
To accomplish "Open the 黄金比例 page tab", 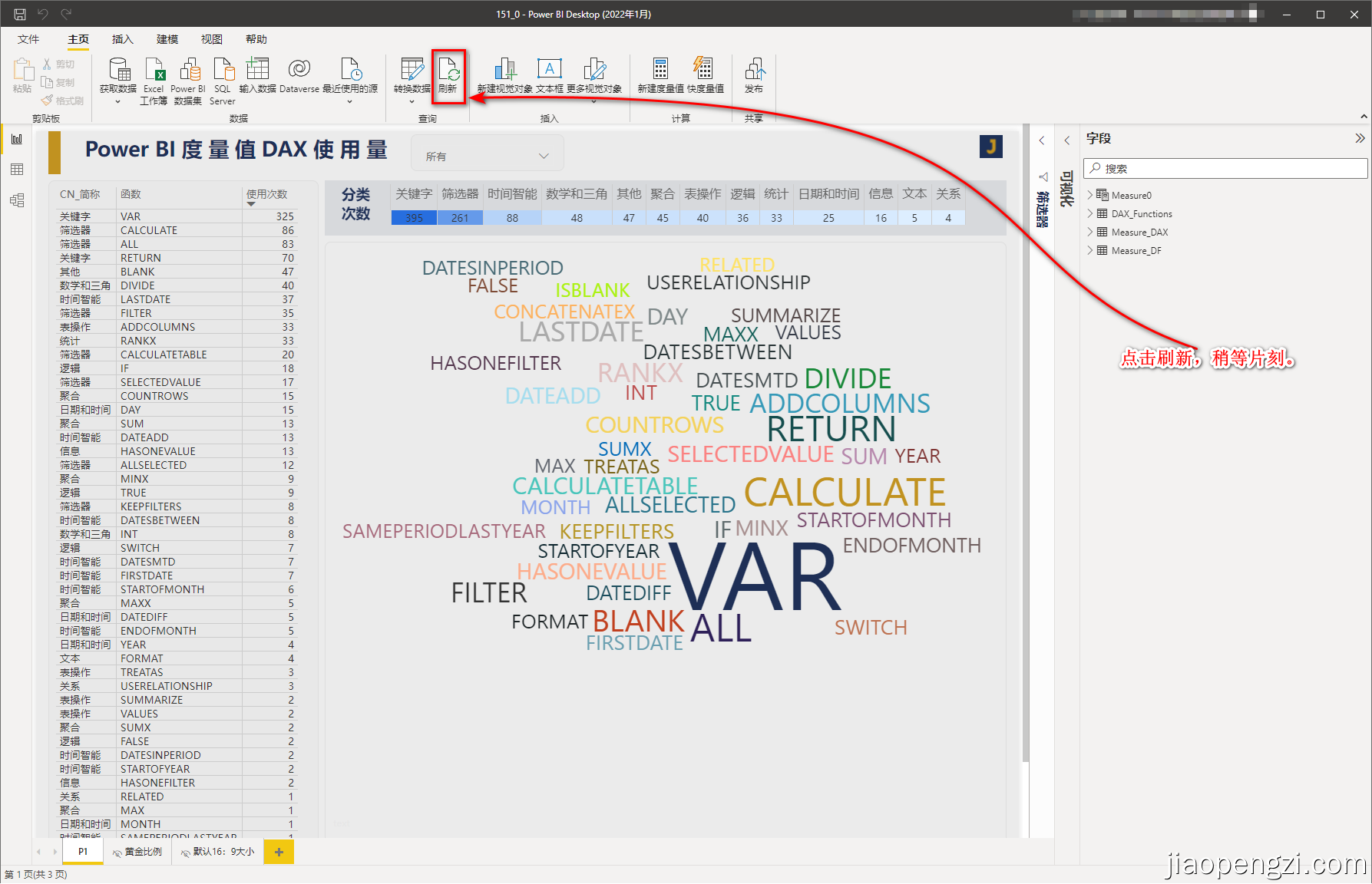I will 137,852.
